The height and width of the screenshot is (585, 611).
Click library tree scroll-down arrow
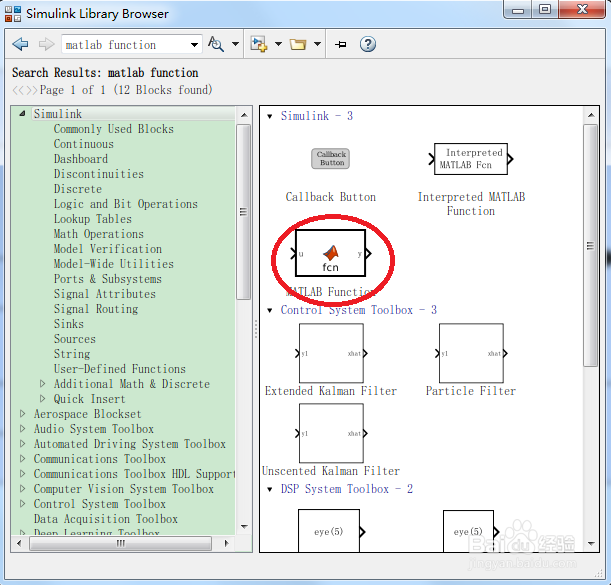click(244, 527)
